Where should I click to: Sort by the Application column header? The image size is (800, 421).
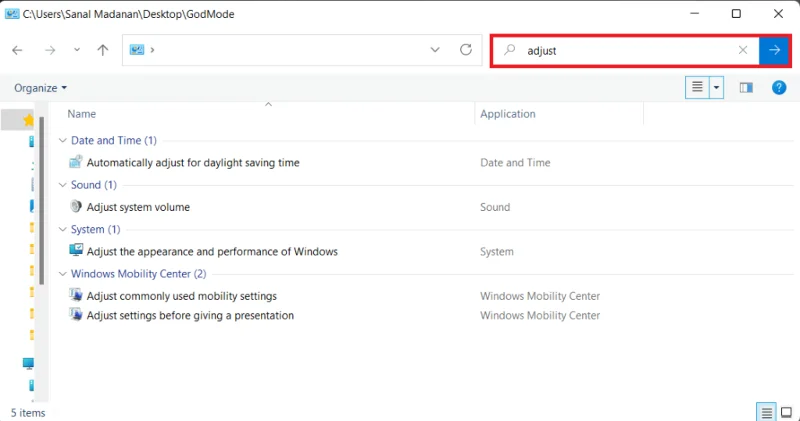tap(508, 114)
